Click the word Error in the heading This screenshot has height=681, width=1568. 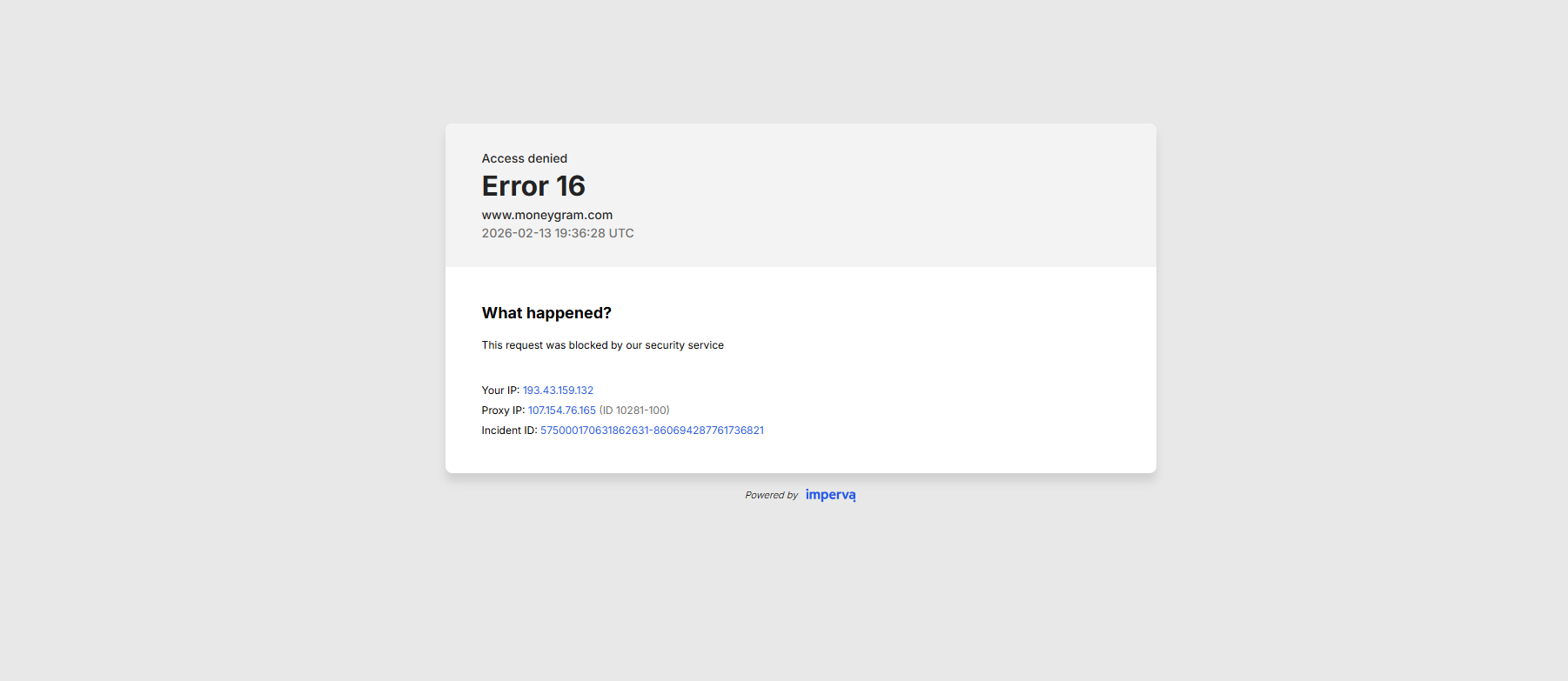tap(515, 186)
